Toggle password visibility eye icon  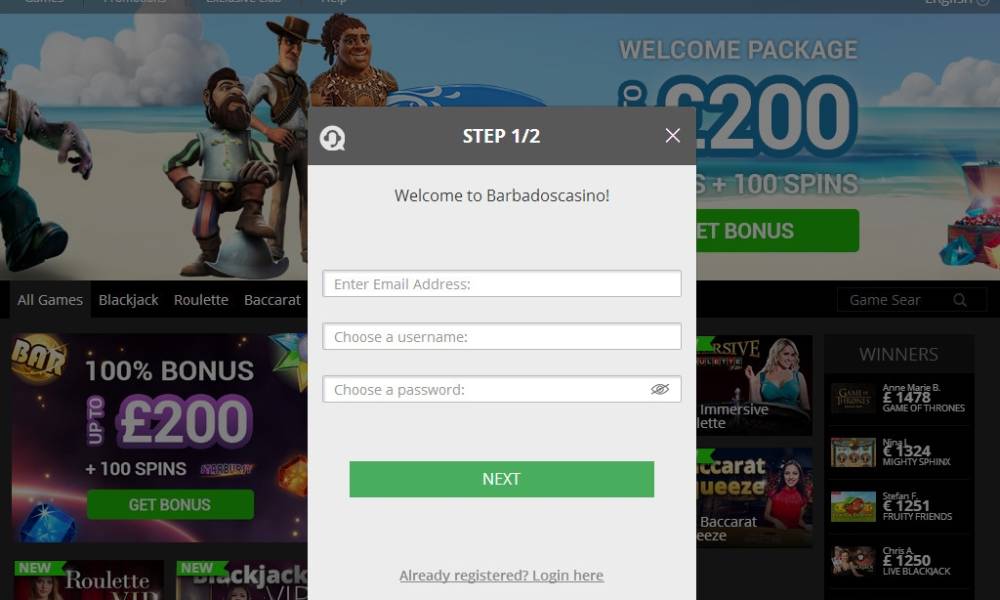pyautogui.click(x=659, y=389)
